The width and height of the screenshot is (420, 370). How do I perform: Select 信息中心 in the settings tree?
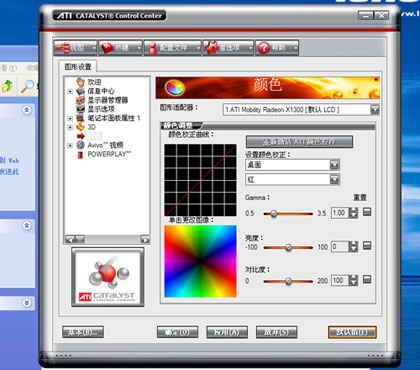(101, 91)
